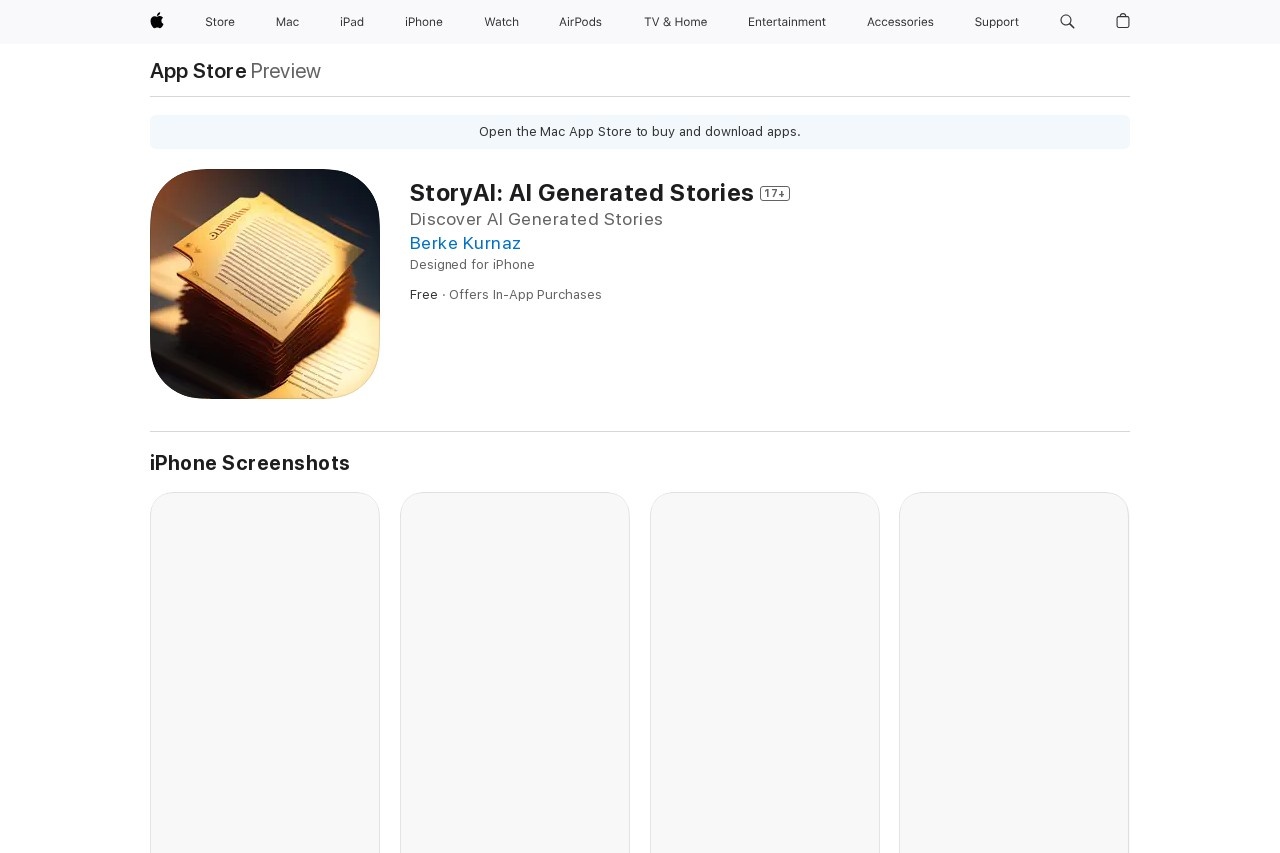Screen dimensions: 1280x853
Task: Click the 'Free' price label
Action: click(424, 295)
